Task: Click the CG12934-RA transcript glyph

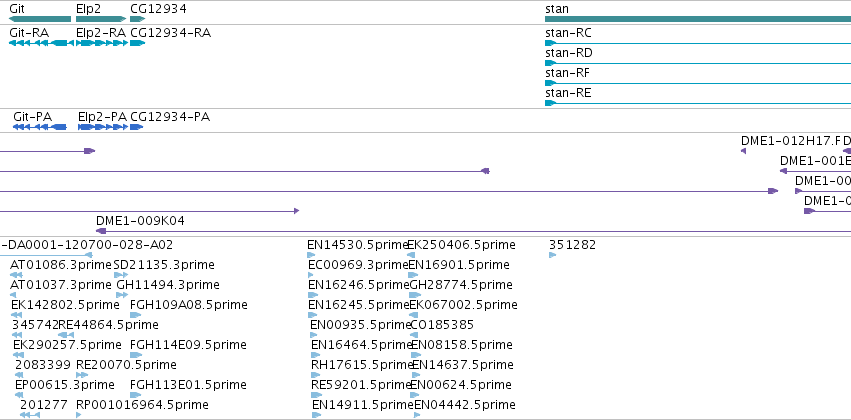Action: pos(138,43)
